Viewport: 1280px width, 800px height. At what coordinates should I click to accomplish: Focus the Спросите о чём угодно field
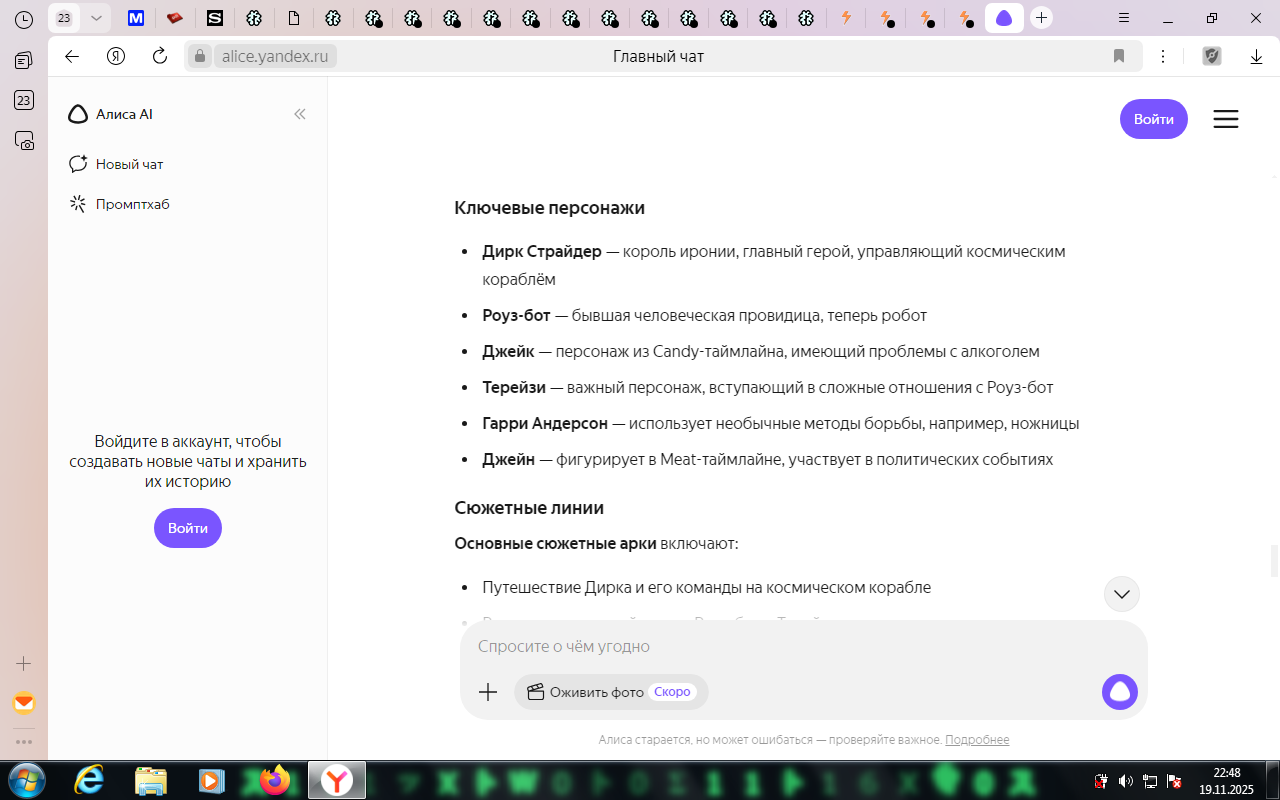coord(780,646)
